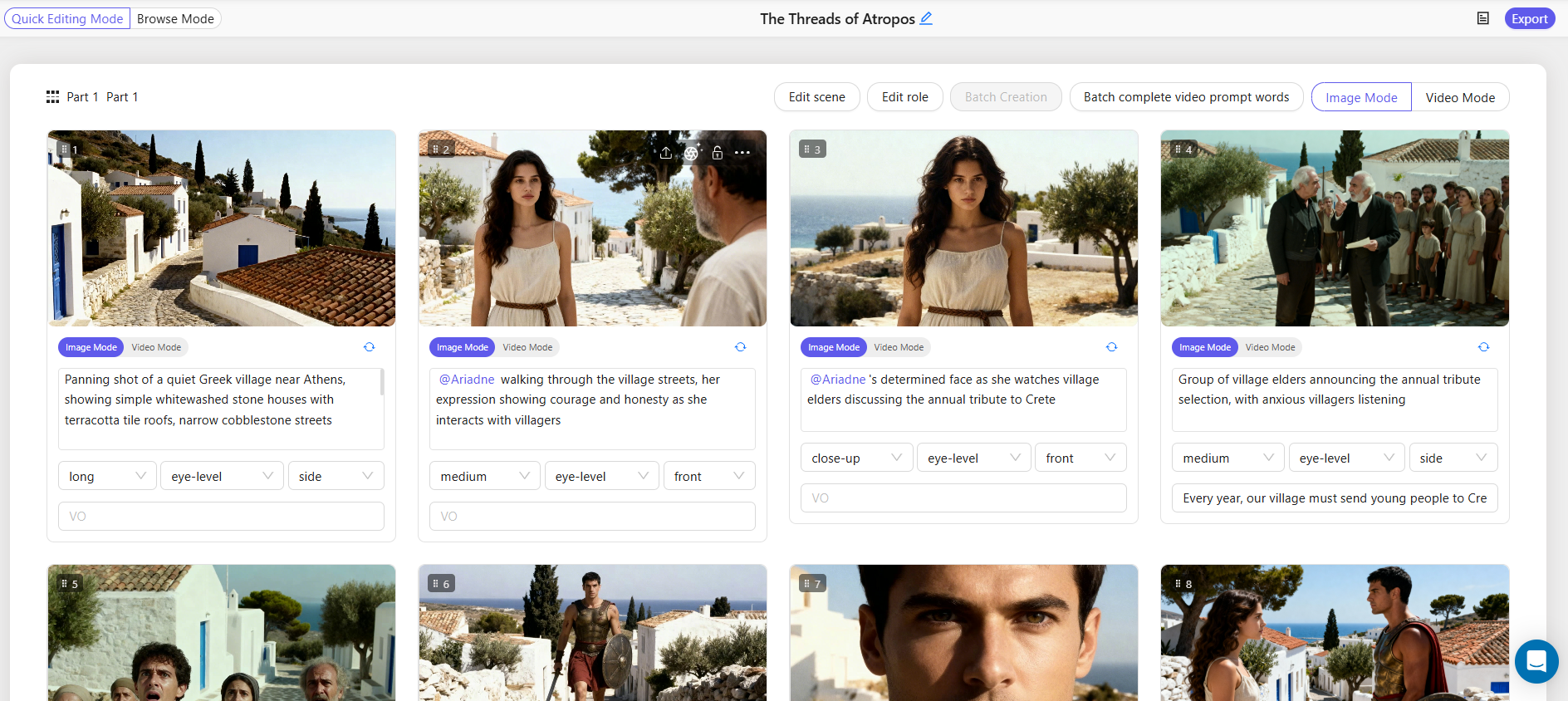Click the drag handle badge on shot 1

click(x=69, y=150)
